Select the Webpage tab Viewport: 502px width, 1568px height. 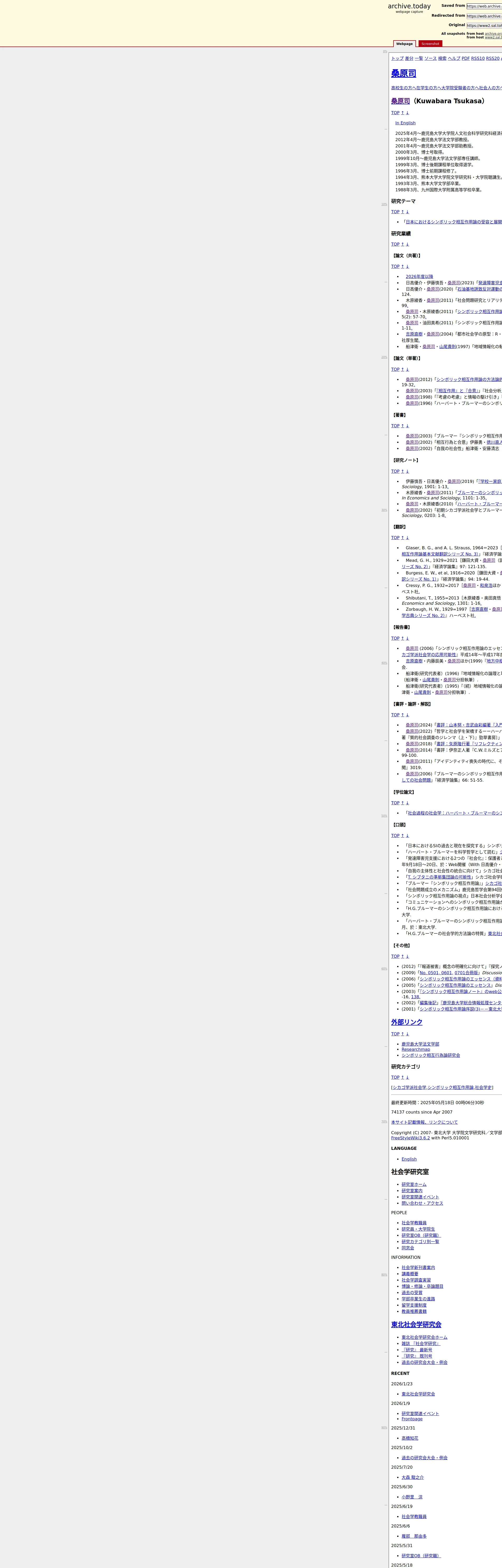pos(404,44)
